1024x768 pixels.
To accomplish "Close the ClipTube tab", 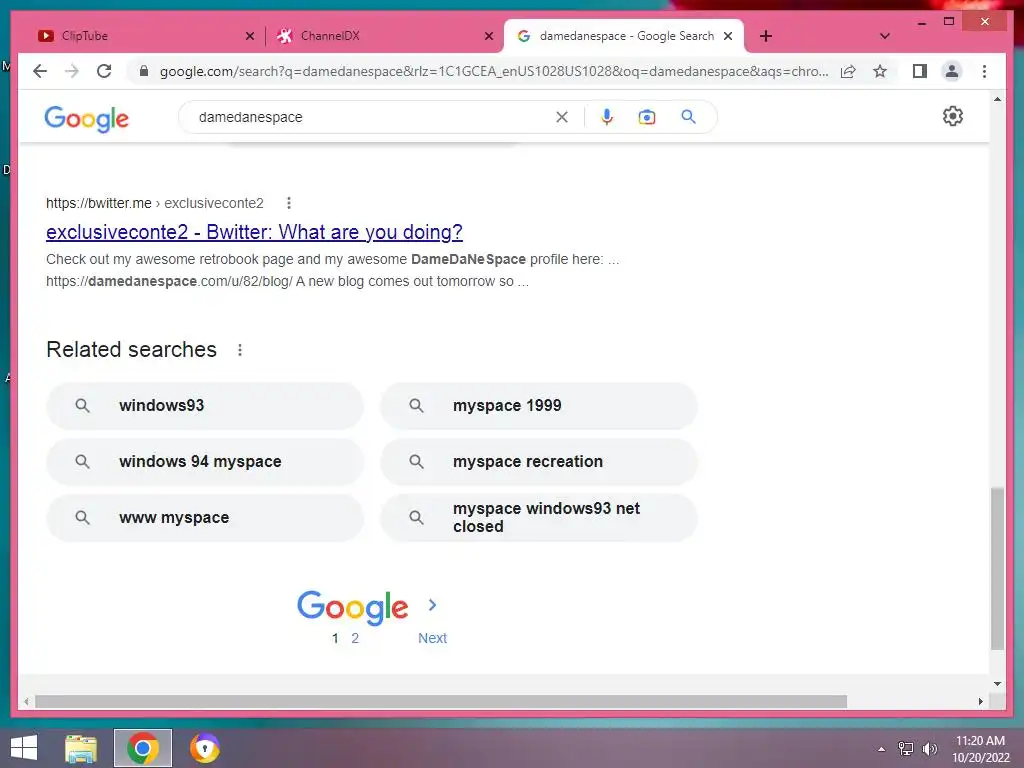I will coord(249,36).
